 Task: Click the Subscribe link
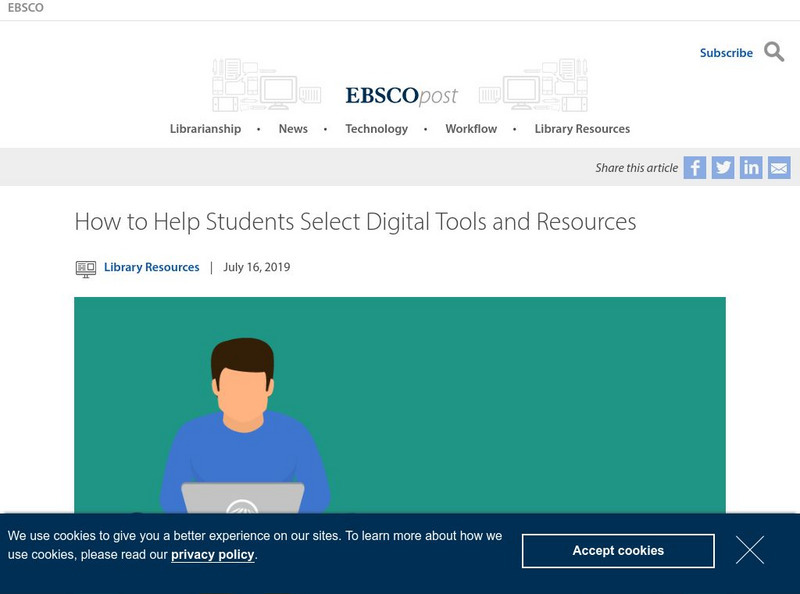pyautogui.click(x=726, y=53)
